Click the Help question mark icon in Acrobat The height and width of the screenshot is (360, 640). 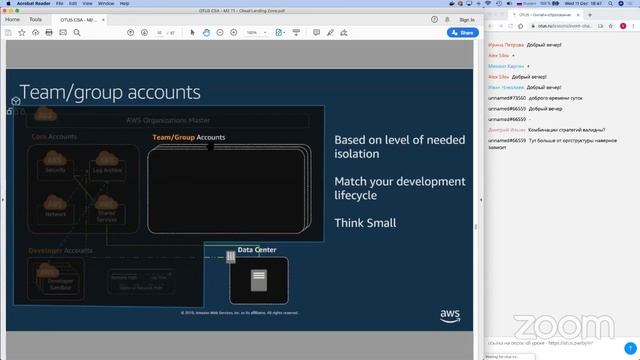tap(434, 20)
